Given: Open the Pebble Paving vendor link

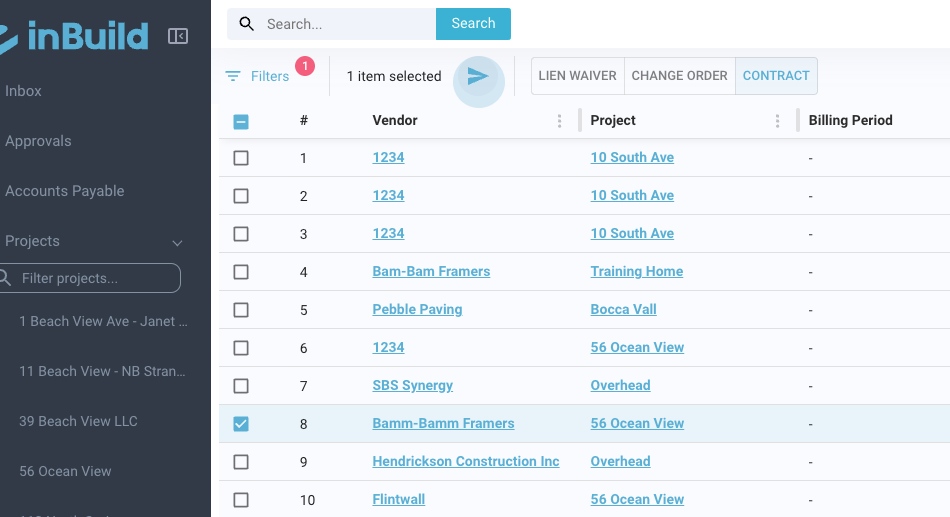Looking at the screenshot, I should coord(417,309).
